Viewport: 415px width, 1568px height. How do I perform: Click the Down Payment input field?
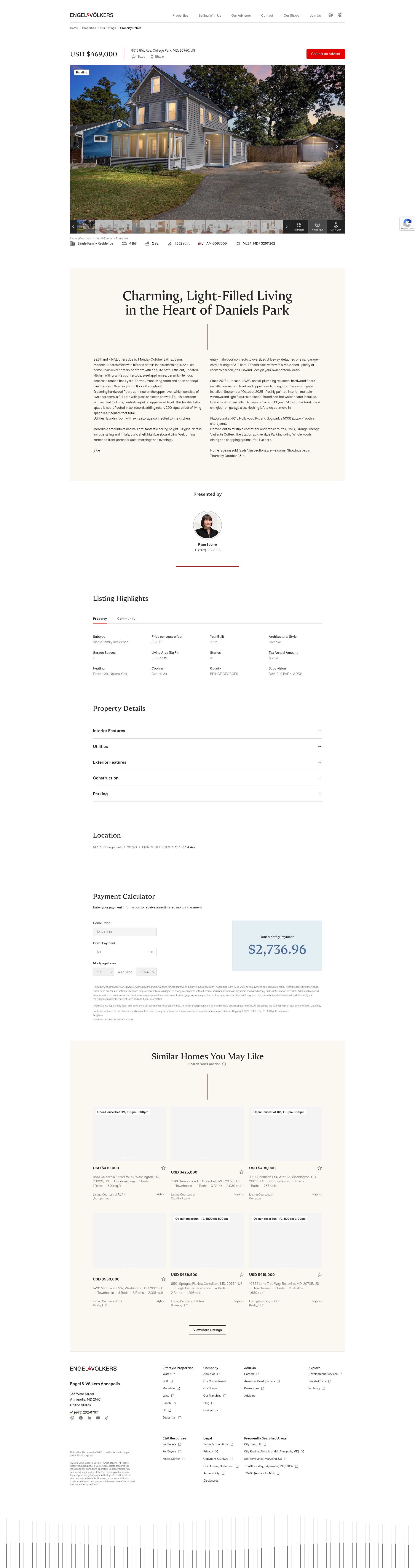pos(125,952)
